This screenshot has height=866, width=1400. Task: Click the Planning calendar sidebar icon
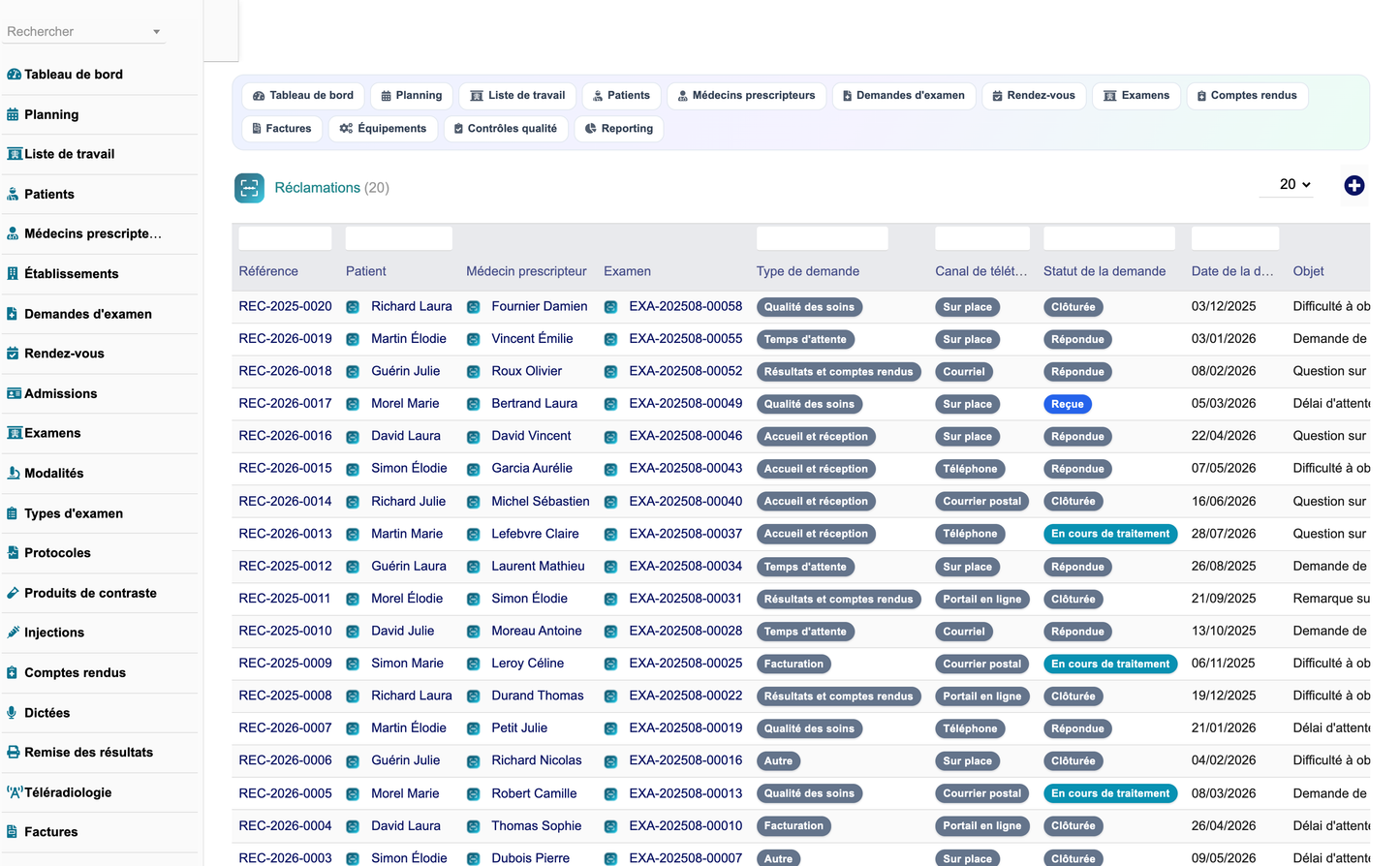point(13,114)
